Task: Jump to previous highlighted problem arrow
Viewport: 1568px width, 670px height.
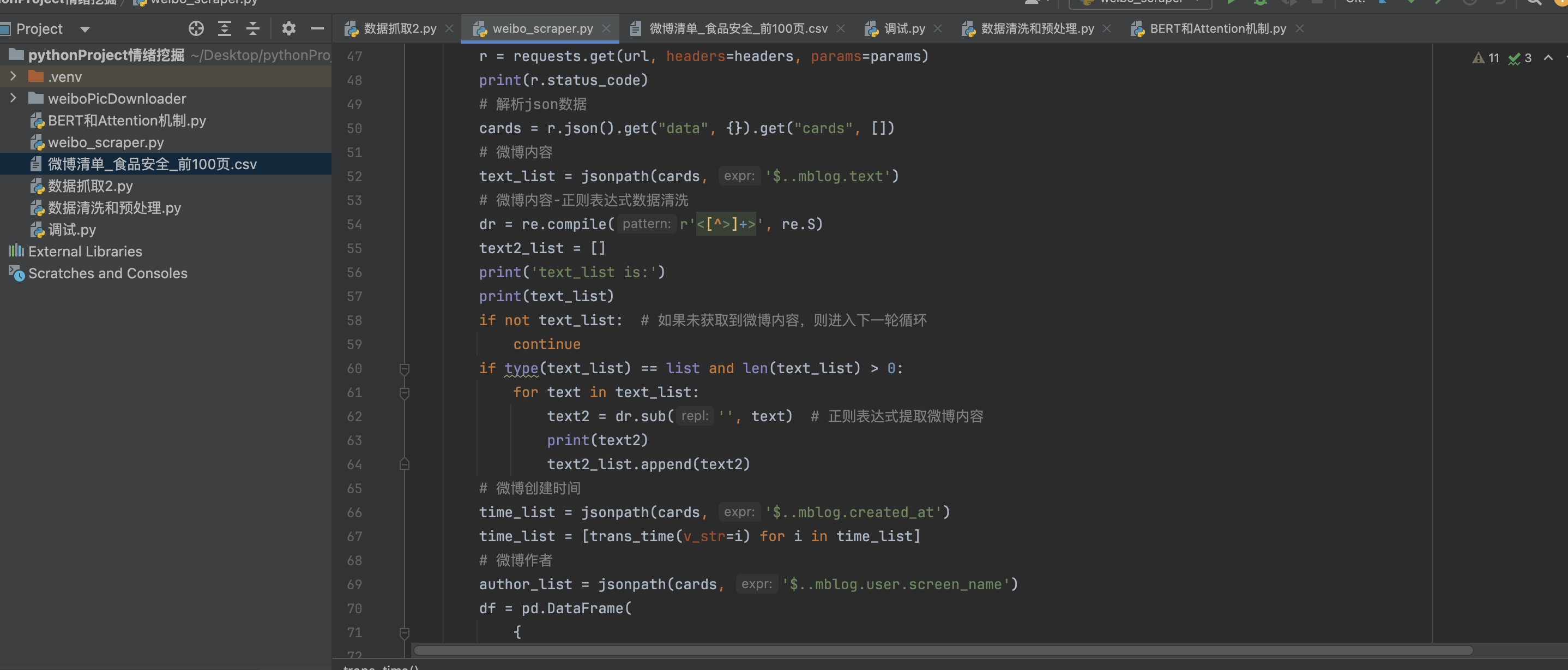Action: pos(1548,58)
